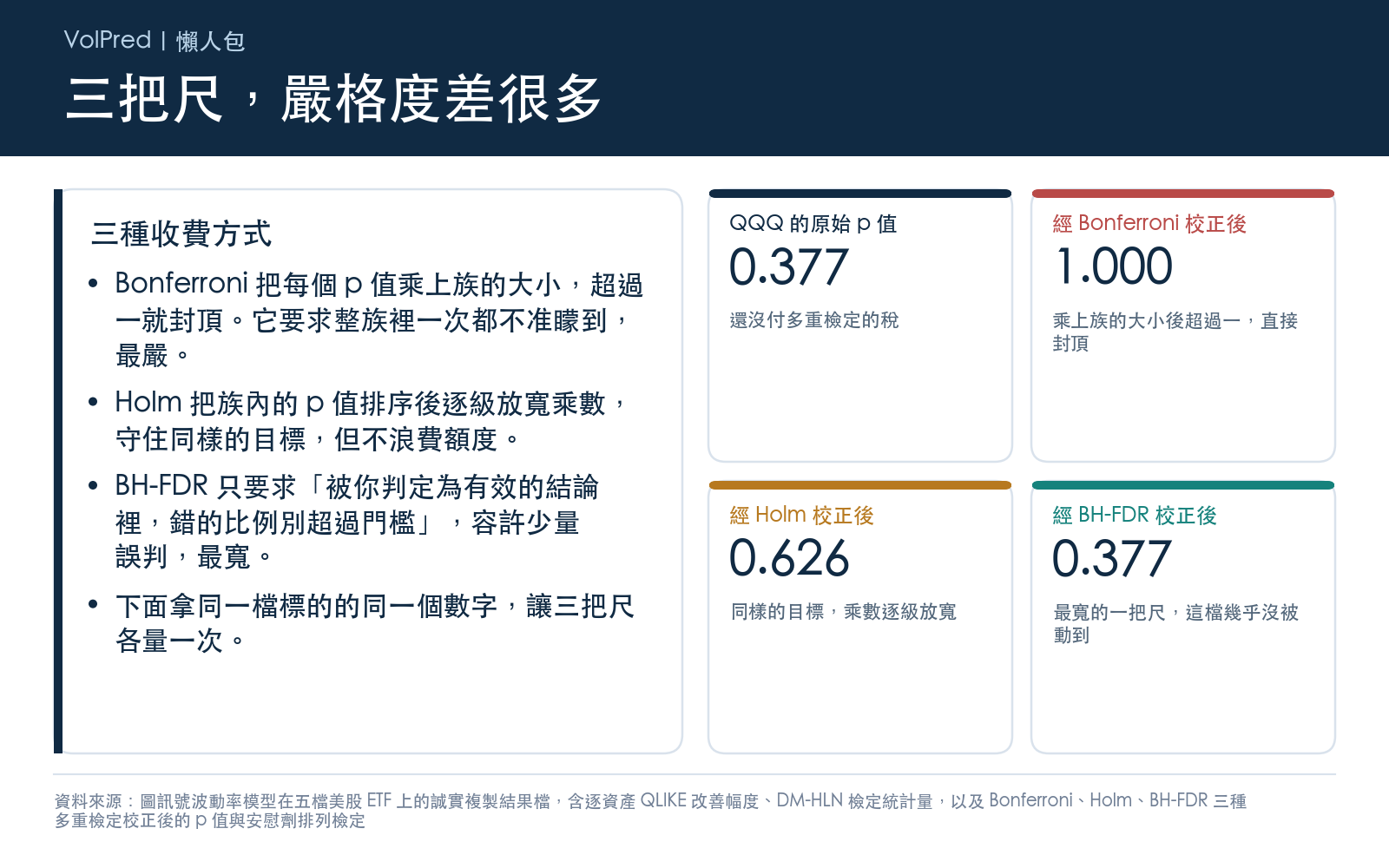The width and height of the screenshot is (1389, 868).
Task: Select the value 0.626 in the Holm card
Action: (x=789, y=558)
